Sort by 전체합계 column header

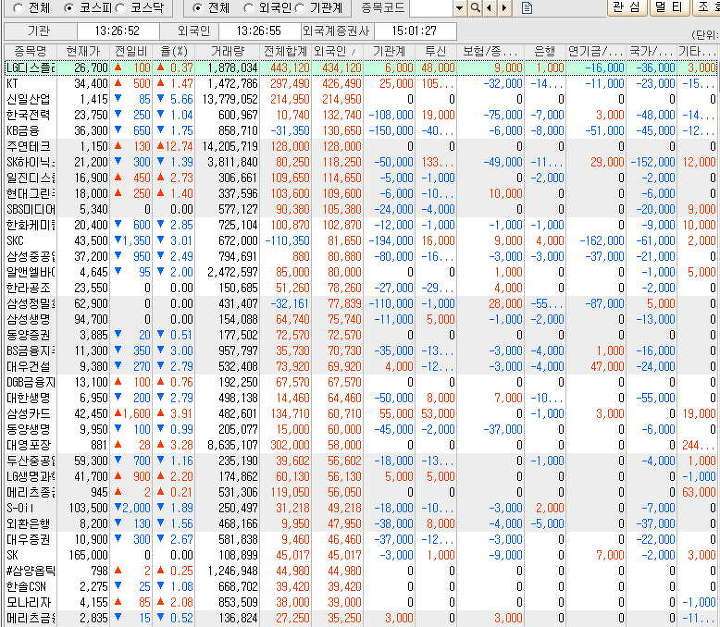286,51
